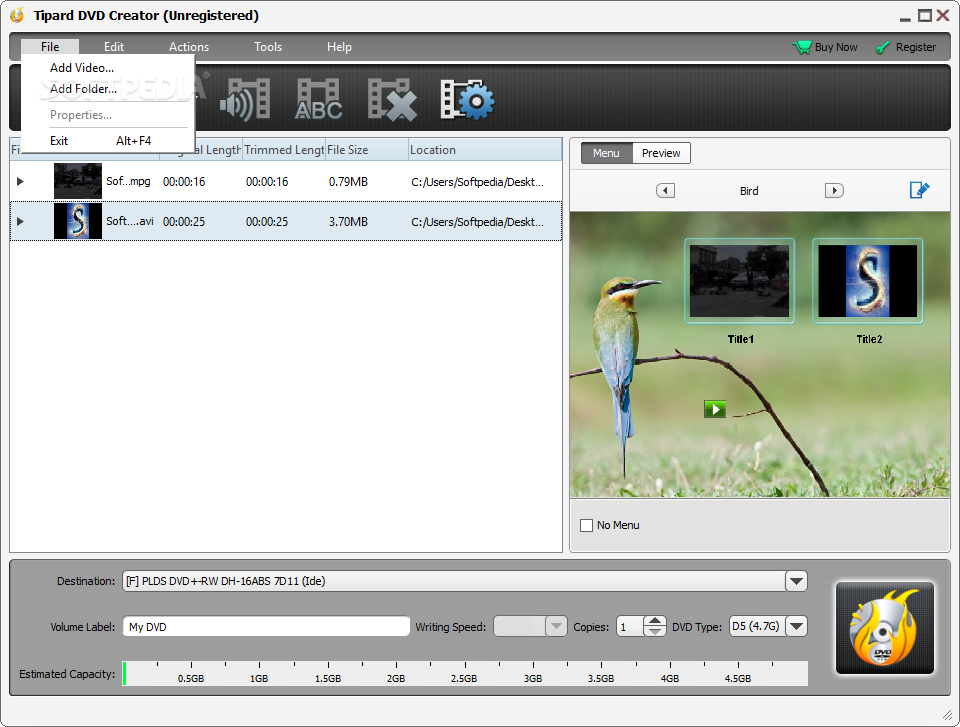Viewport: 960px width, 727px height.
Task: Switch to the Preview tab
Action: click(x=661, y=153)
